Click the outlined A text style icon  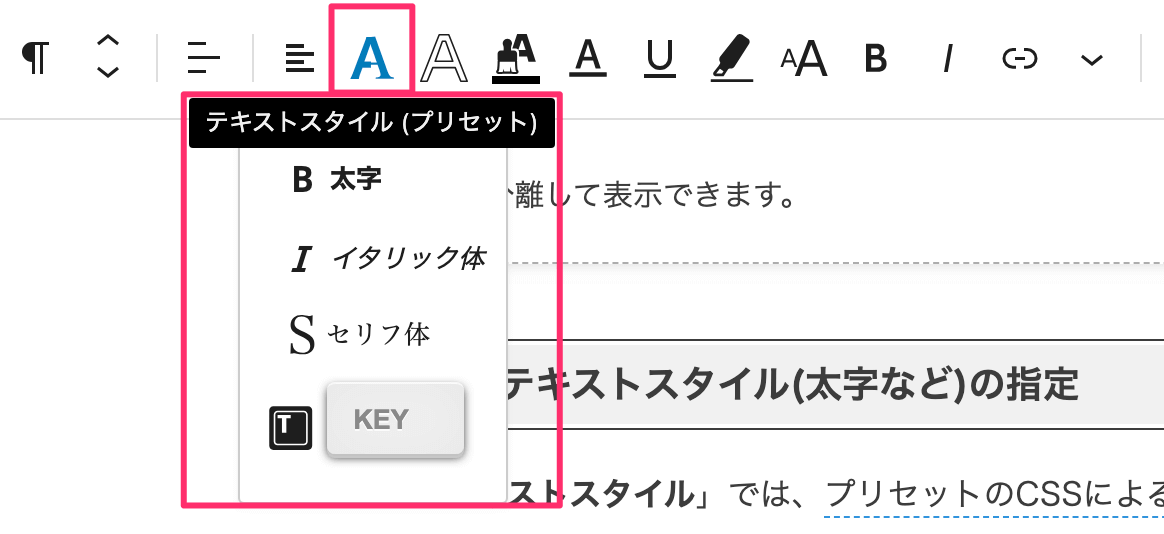point(445,58)
